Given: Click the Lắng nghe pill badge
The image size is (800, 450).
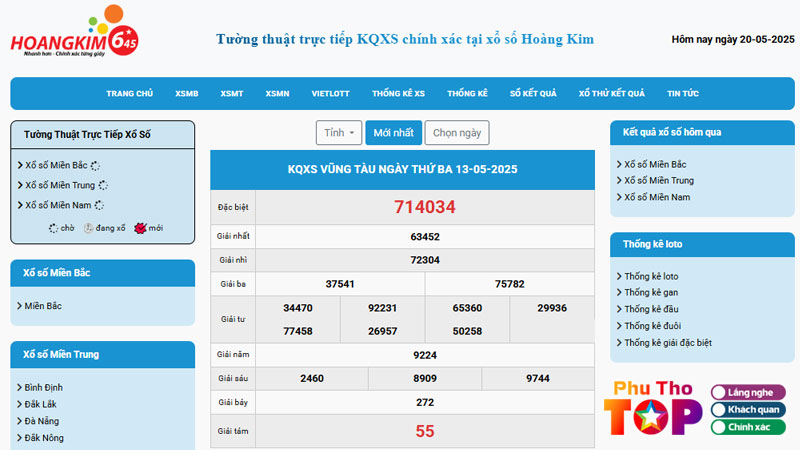Looking at the screenshot, I should click(748, 392).
